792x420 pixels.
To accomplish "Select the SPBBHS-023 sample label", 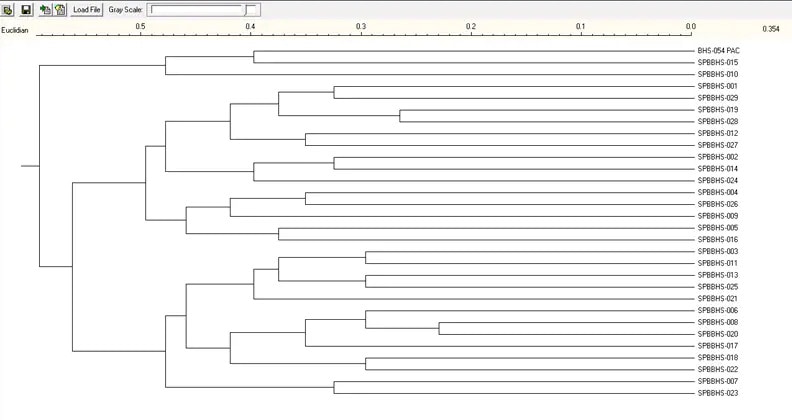I will coord(717,393).
